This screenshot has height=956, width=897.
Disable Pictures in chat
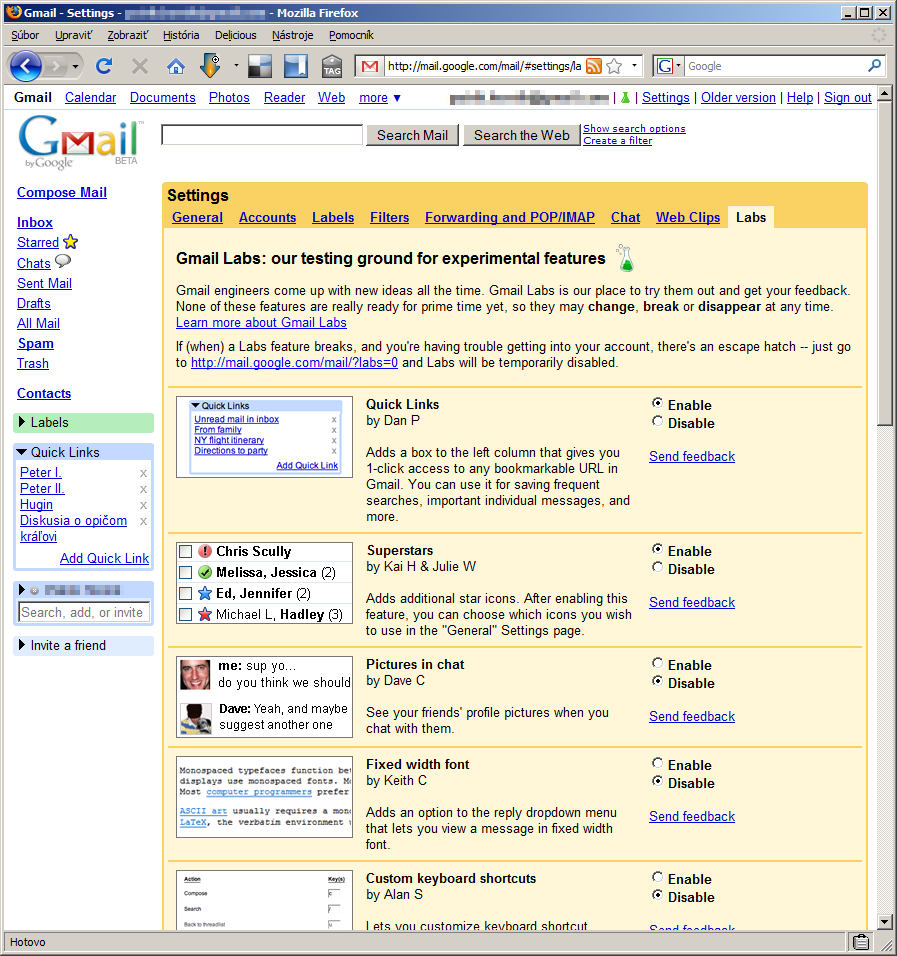coord(657,680)
